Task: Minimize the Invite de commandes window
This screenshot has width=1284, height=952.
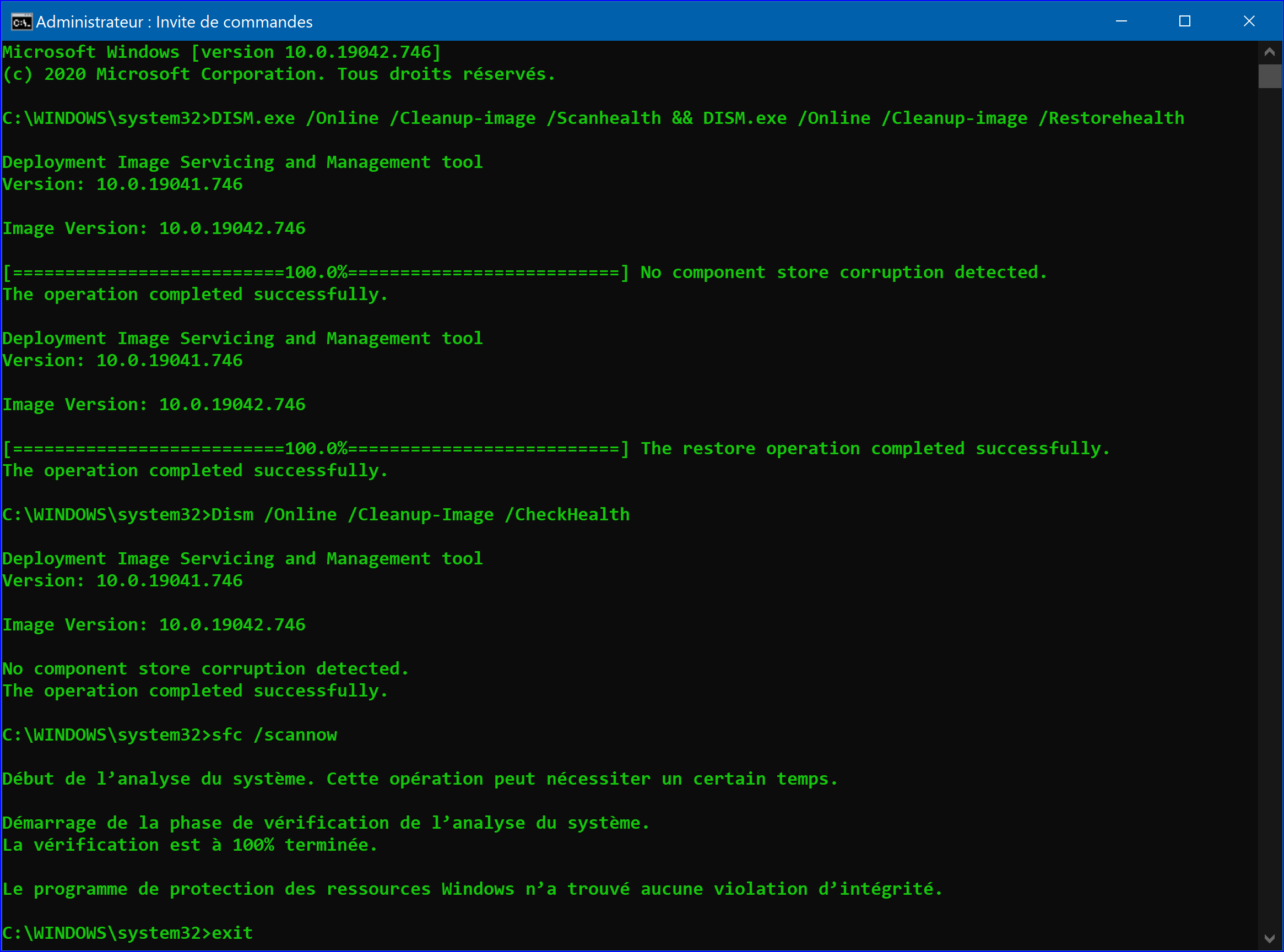Action: click(1122, 21)
